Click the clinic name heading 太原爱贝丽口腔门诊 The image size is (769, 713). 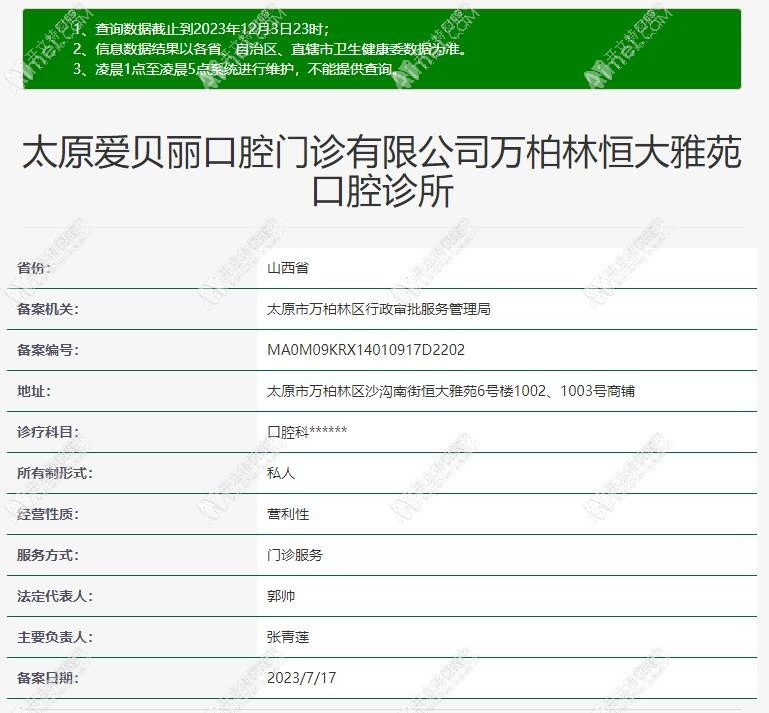point(382,171)
